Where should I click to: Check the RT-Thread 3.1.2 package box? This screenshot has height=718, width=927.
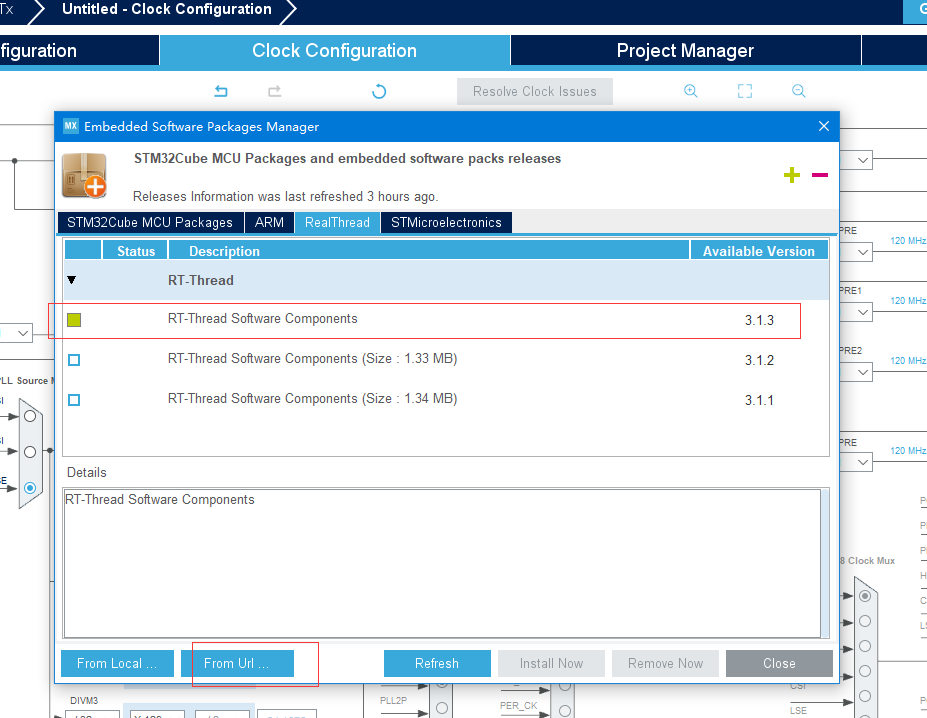click(x=74, y=360)
